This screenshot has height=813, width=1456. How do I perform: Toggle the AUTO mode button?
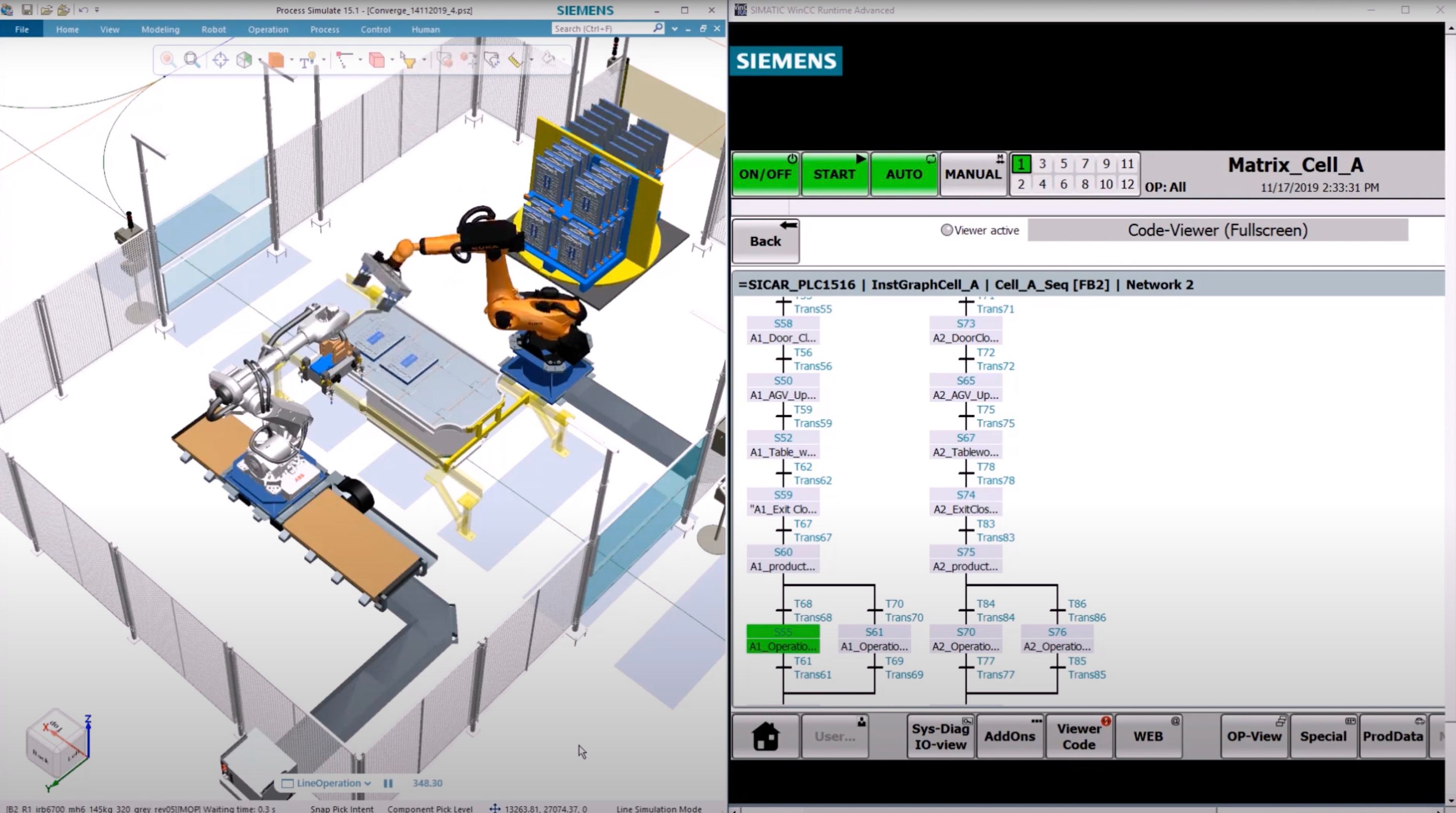pyautogui.click(x=903, y=173)
